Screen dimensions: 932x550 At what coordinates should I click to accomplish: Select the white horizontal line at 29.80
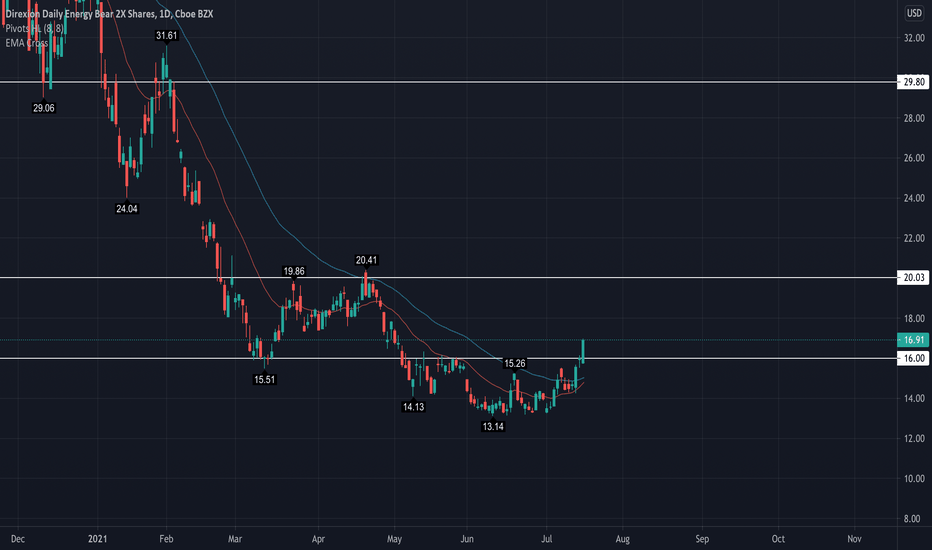point(448,82)
